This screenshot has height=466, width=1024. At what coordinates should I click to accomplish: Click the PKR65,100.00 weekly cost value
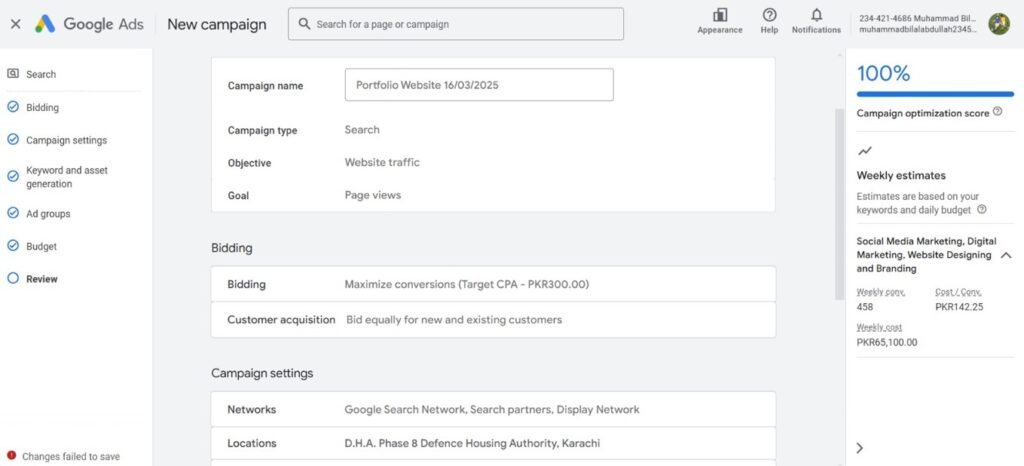coord(887,342)
